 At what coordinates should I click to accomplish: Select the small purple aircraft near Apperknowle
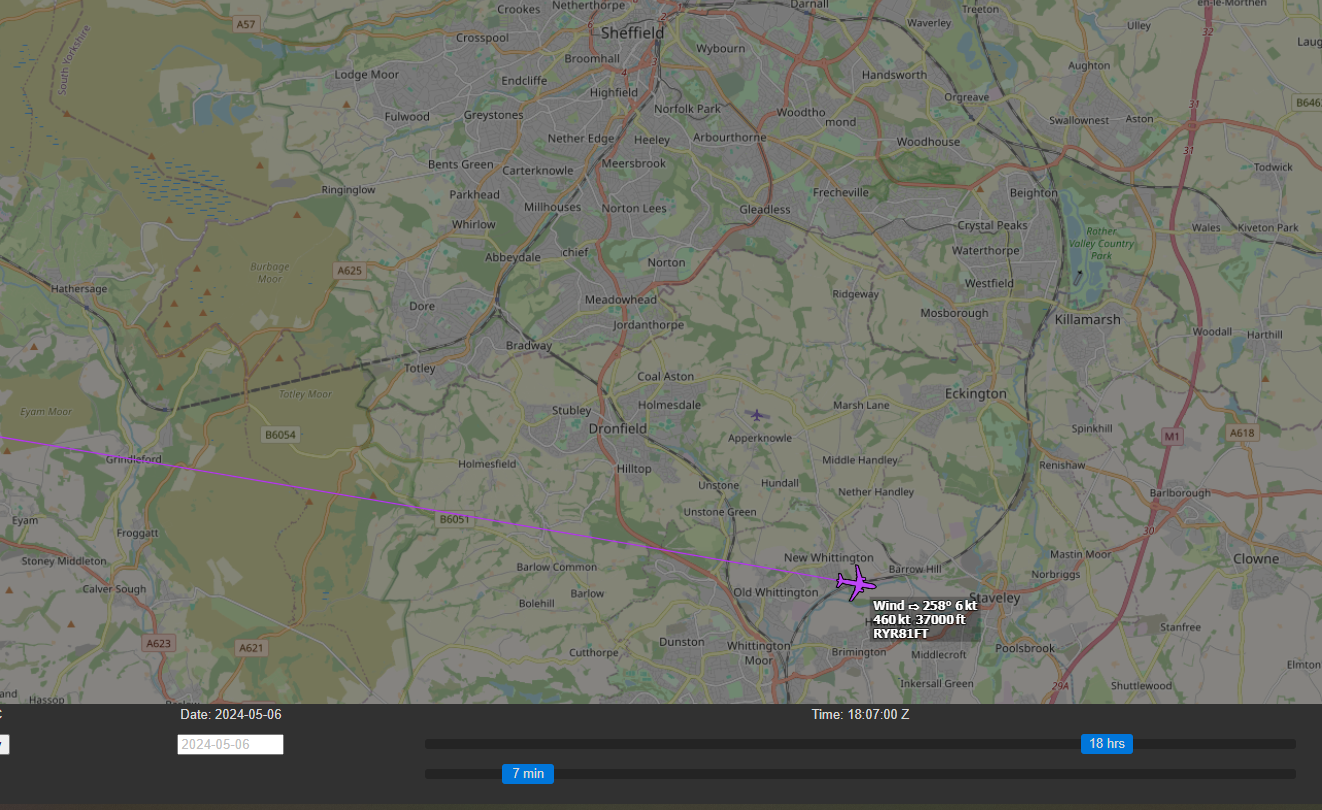pos(757,414)
